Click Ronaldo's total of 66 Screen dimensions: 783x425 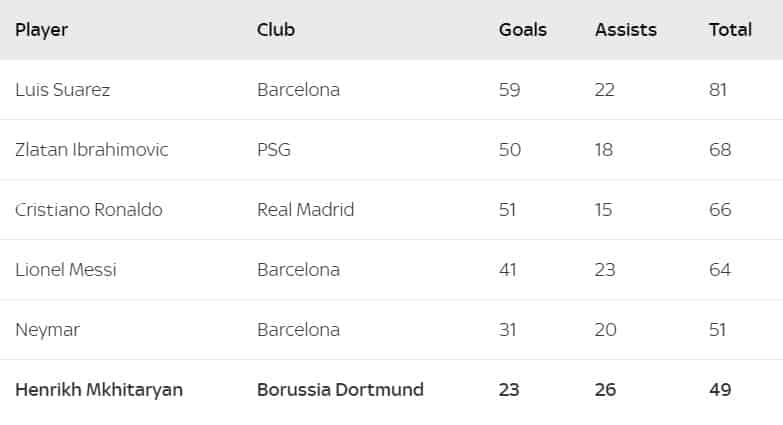pyautogui.click(x=720, y=210)
